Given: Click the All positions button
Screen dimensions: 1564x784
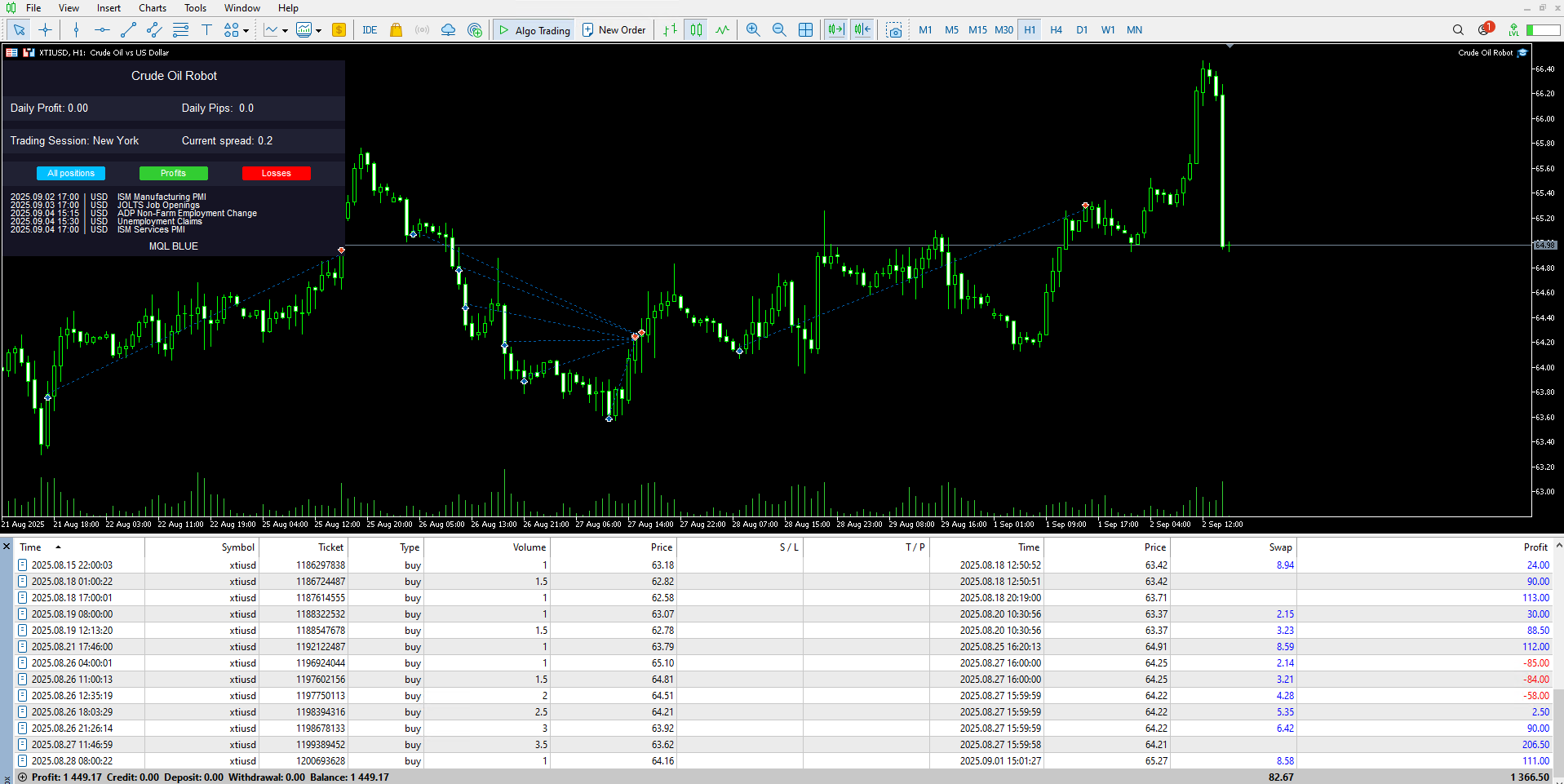Looking at the screenshot, I should (71, 173).
